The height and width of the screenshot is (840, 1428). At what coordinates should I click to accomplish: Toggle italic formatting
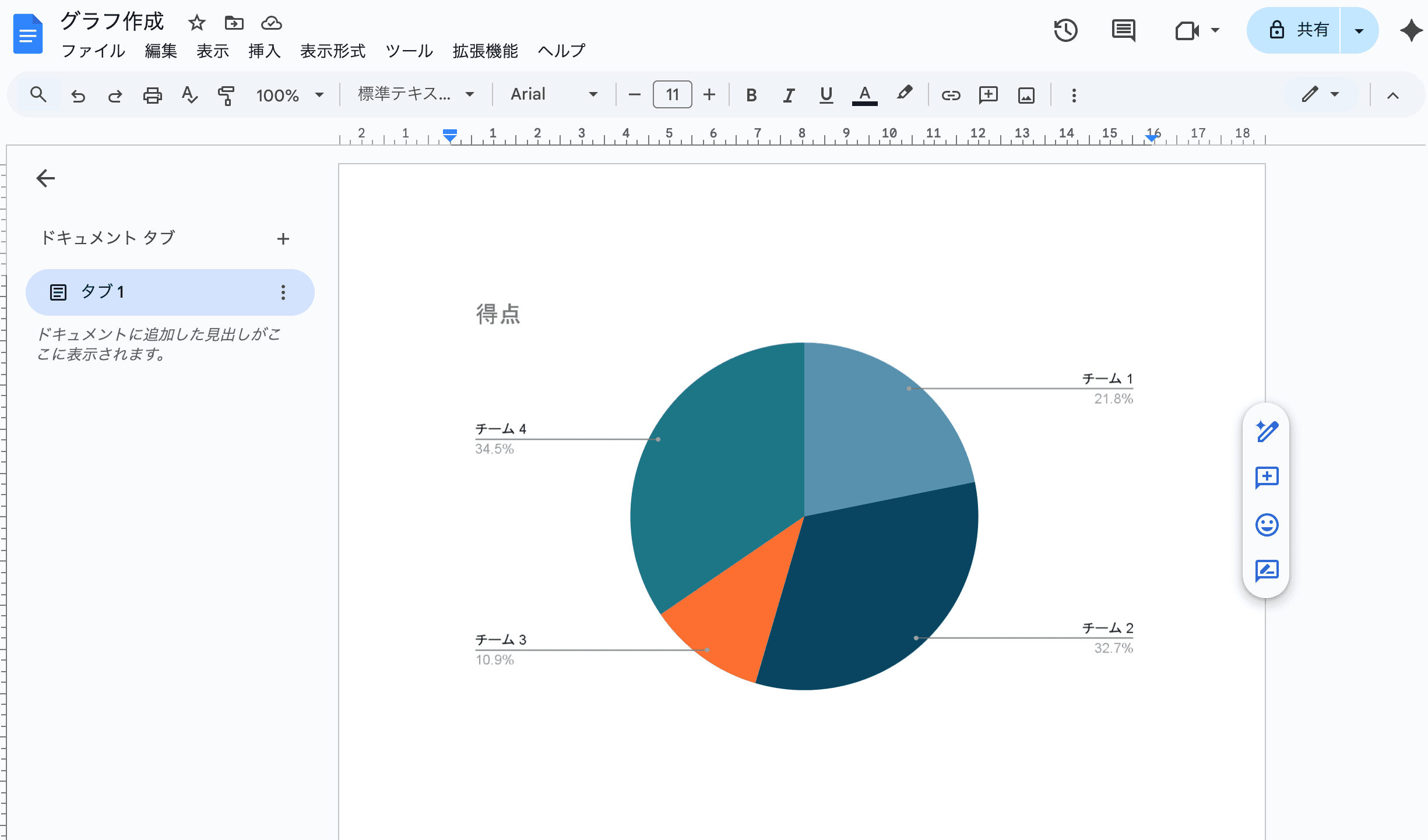[789, 94]
